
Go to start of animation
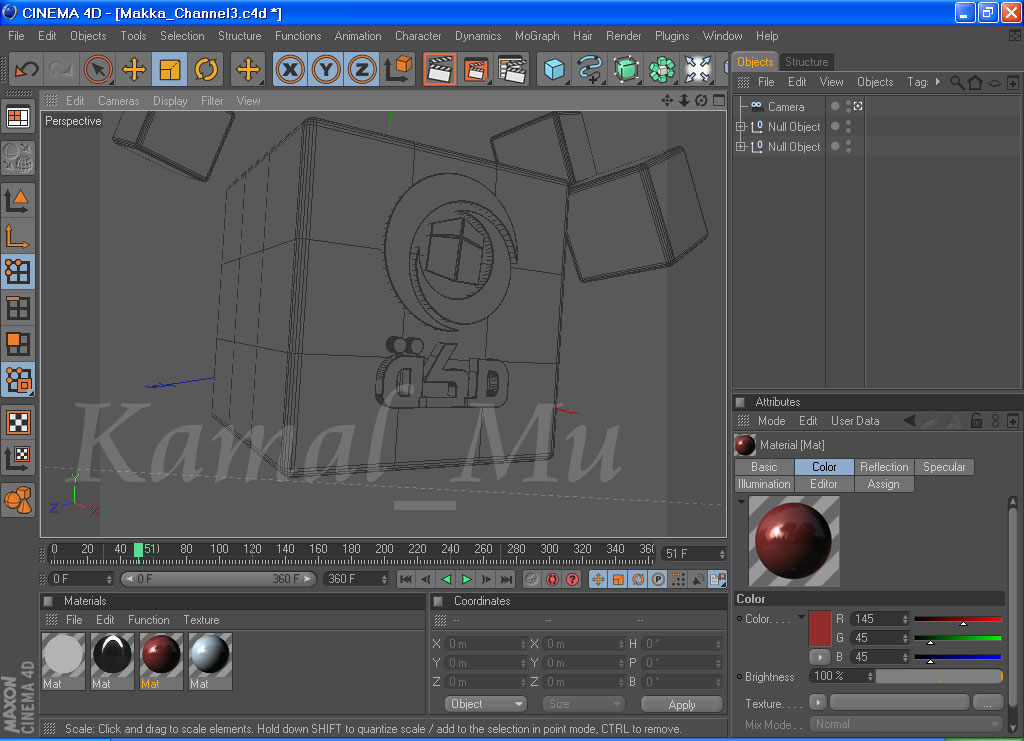406,579
